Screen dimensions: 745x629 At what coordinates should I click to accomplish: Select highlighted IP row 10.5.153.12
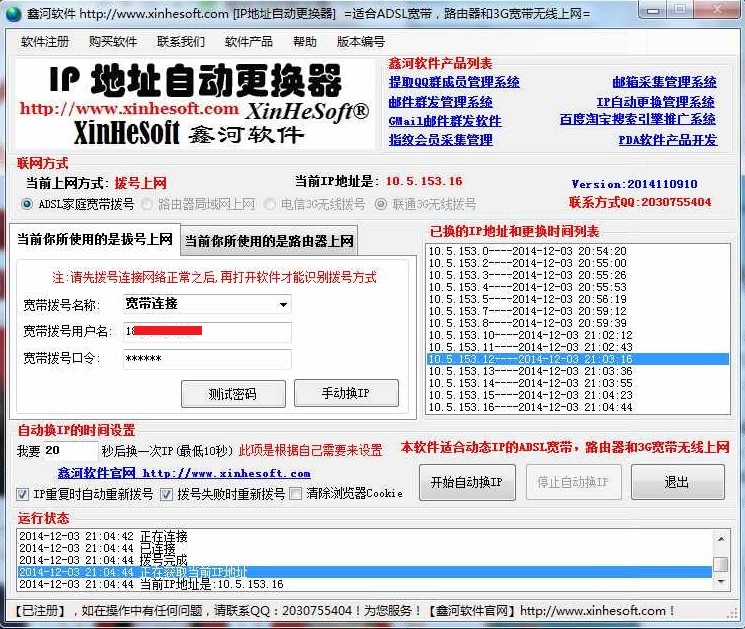[577, 359]
